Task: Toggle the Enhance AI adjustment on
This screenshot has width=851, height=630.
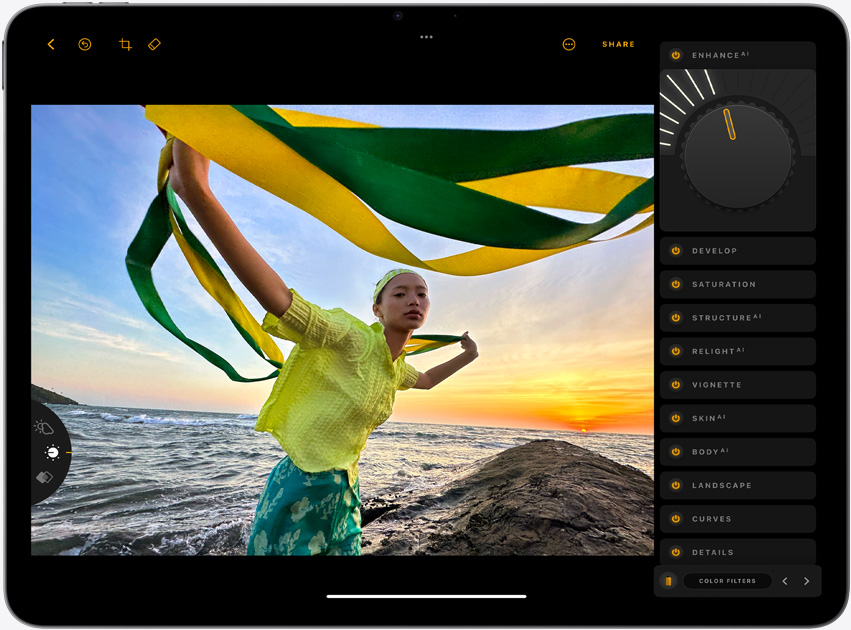Action: coord(677,55)
